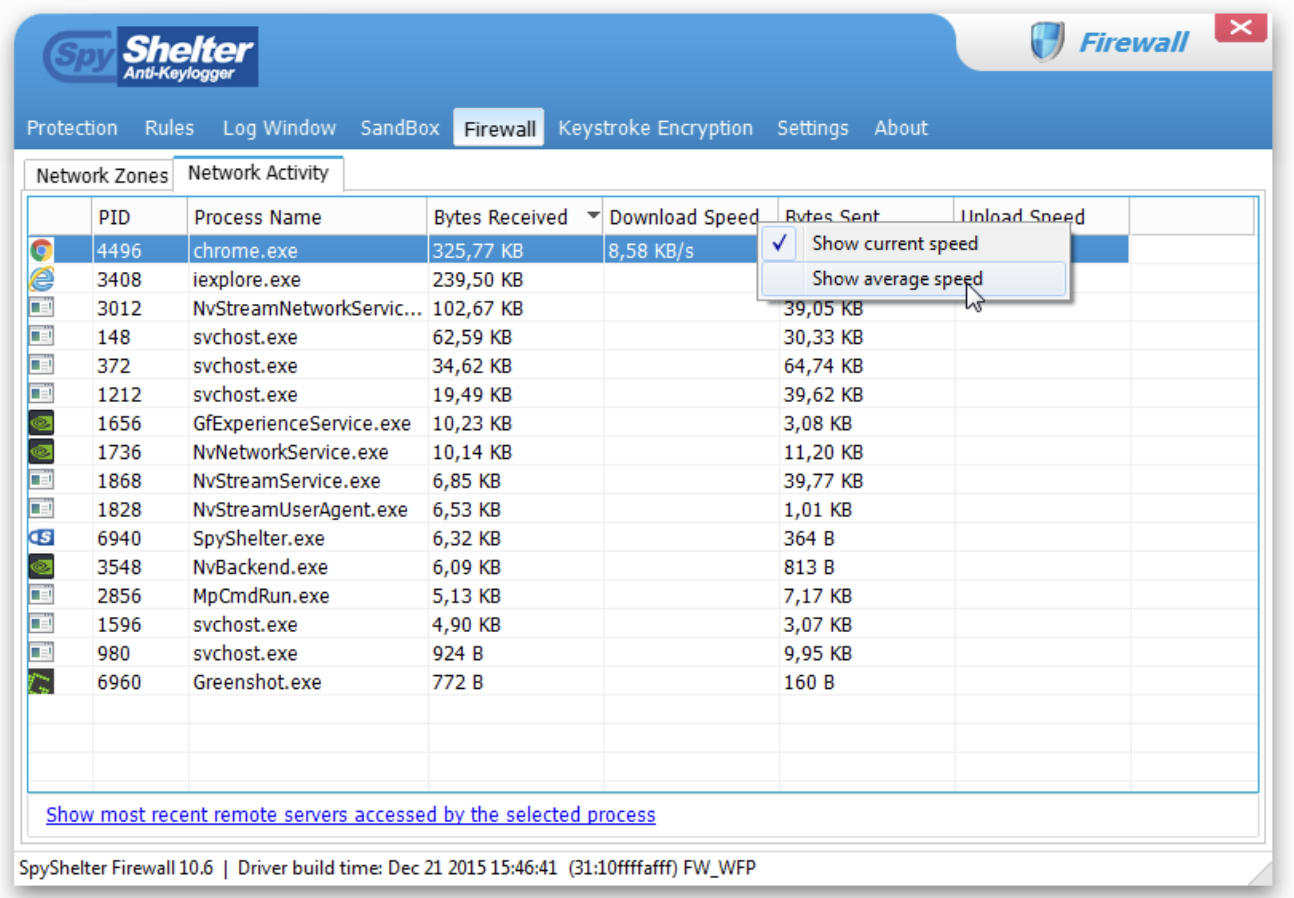Click the NVIDIA icon for GfExperienceService.exe
The image size is (1294, 898).
point(41,423)
